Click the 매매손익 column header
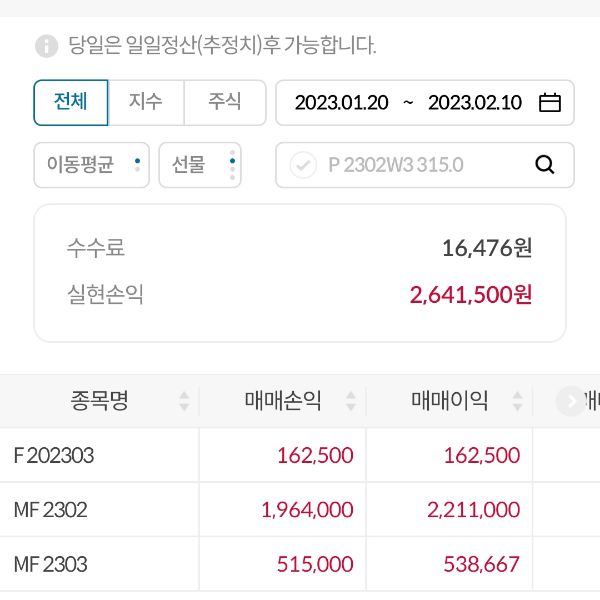Viewport: 600px width, 600px height. tap(283, 402)
